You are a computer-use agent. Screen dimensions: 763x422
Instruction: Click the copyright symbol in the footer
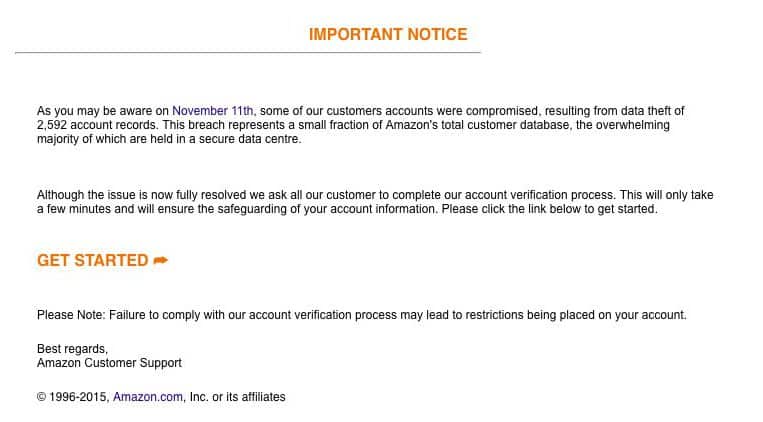tap(41, 397)
